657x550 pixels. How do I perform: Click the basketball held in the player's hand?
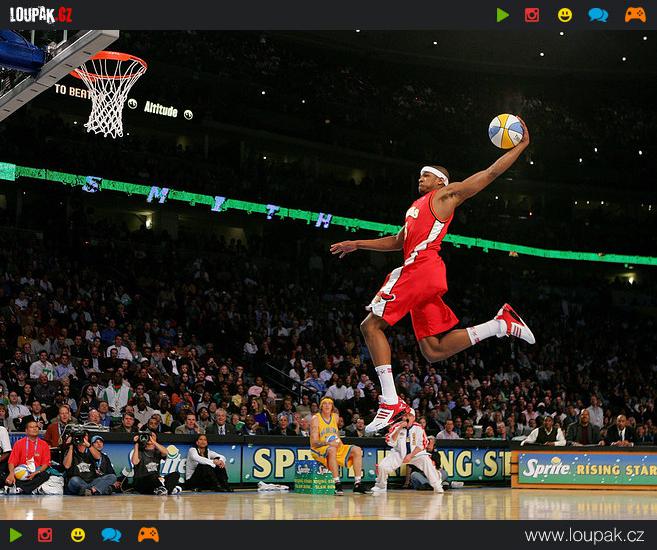[505, 131]
